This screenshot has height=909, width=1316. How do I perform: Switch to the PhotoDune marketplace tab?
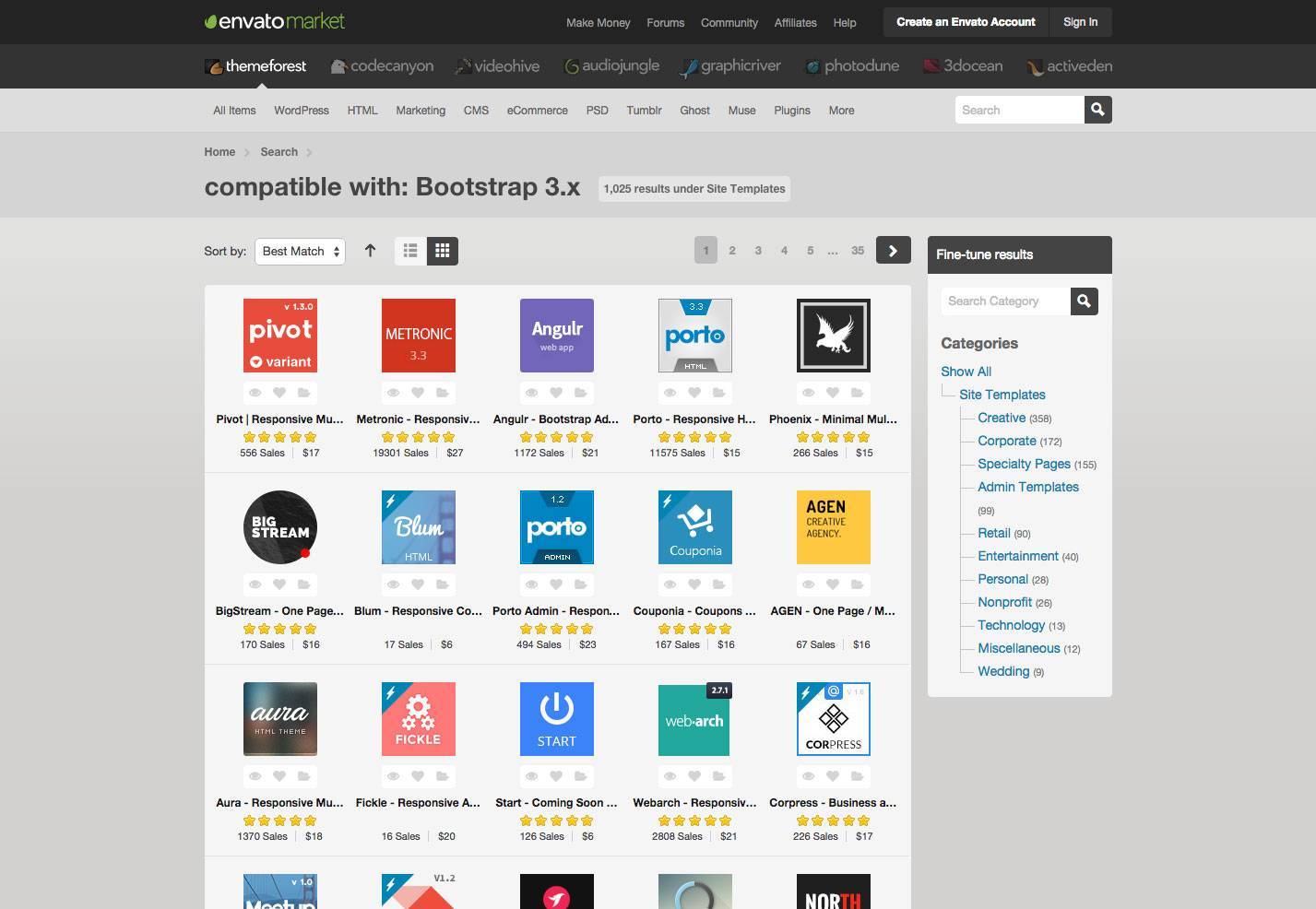[x=851, y=66]
